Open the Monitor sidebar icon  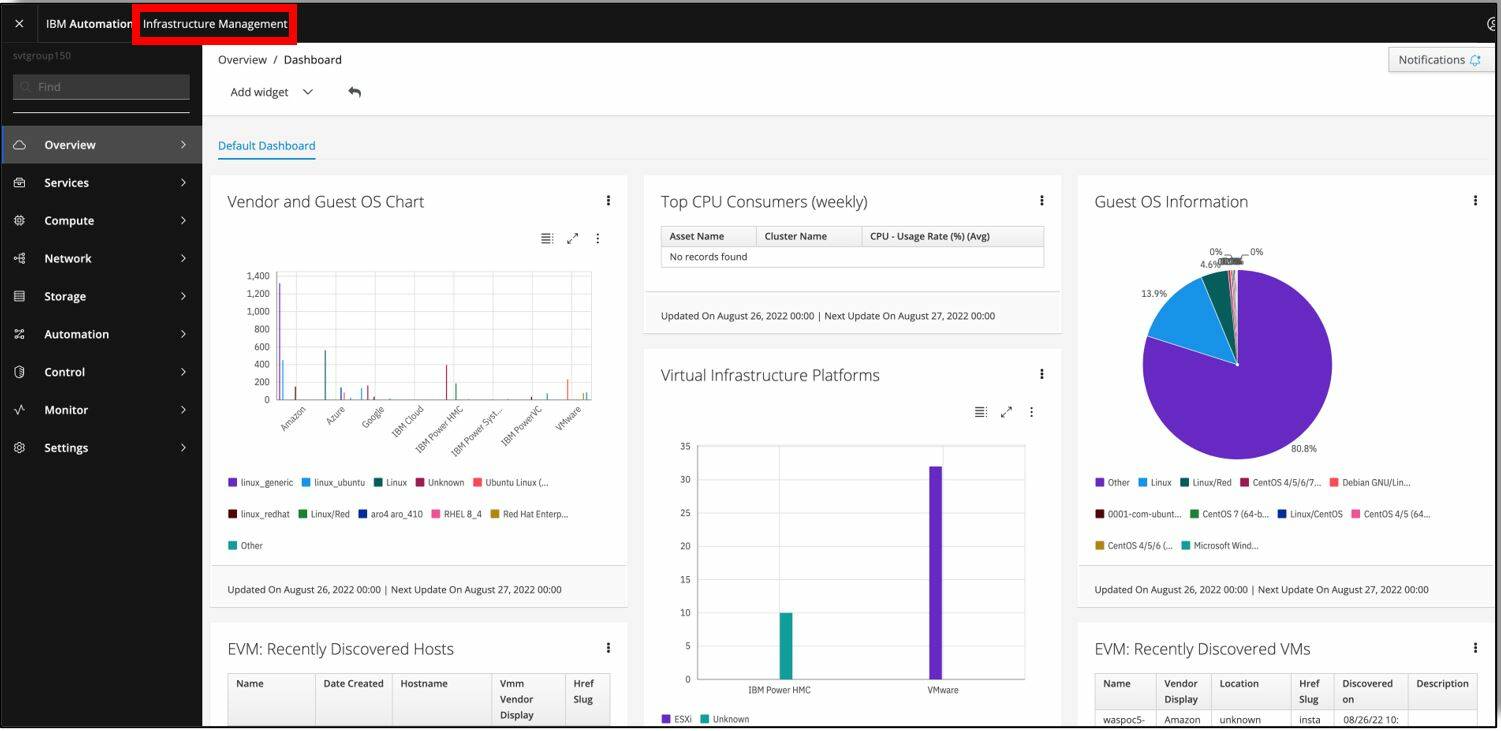[20, 409]
